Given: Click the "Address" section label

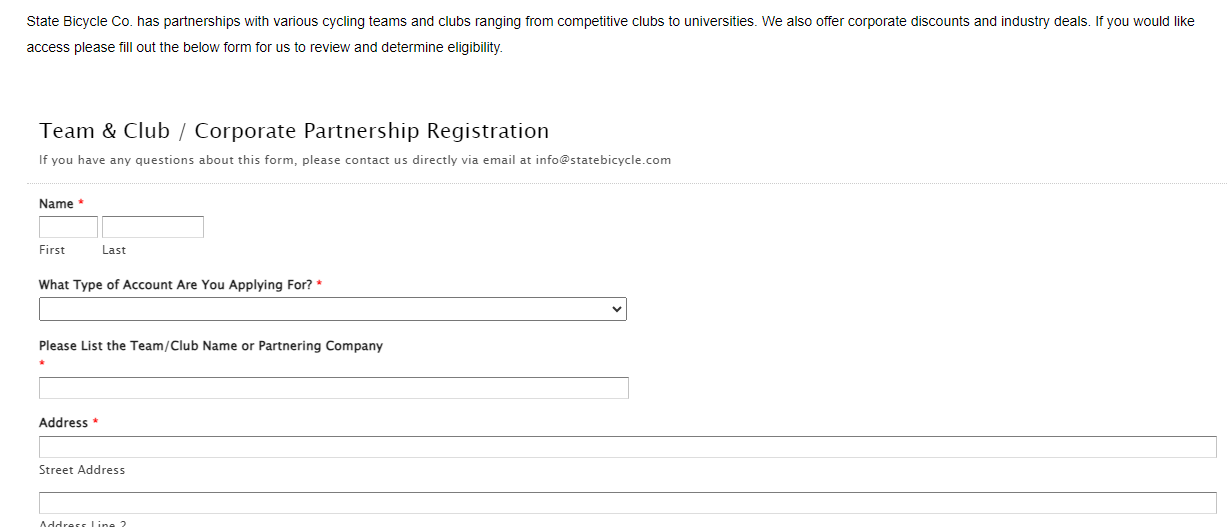Looking at the screenshot, I should 63,423.
